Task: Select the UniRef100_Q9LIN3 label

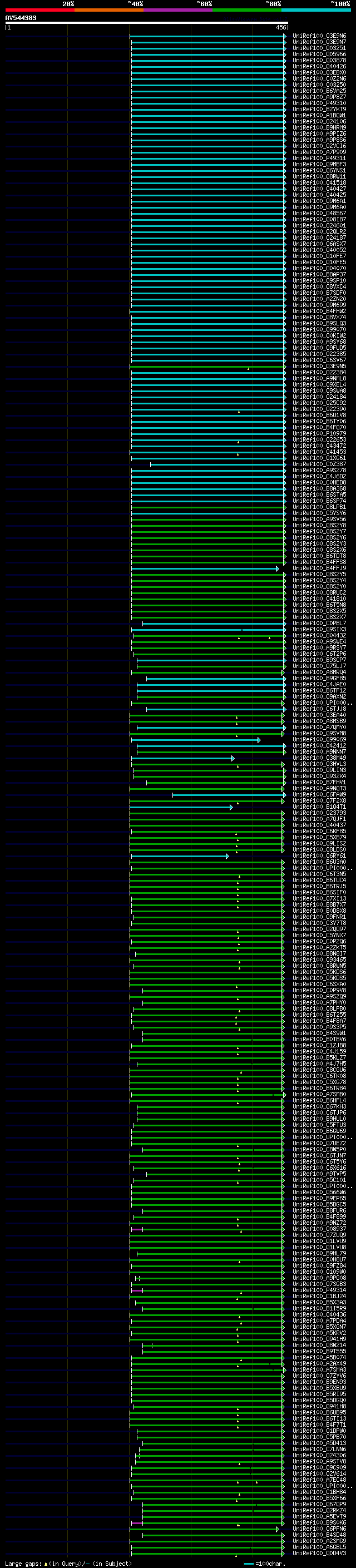Action: click(x=319, y=770)
